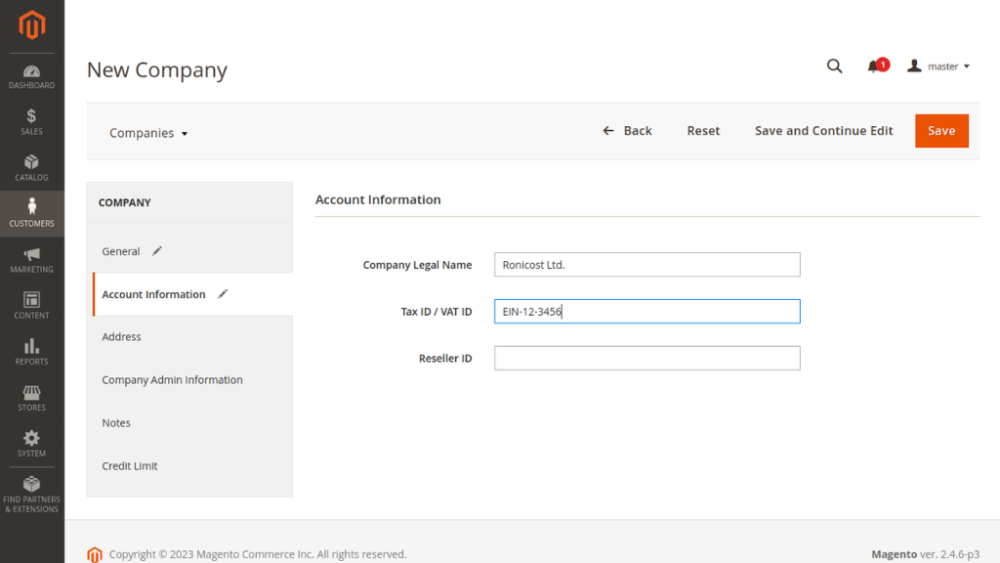Expand the master account dropdown

939,66
